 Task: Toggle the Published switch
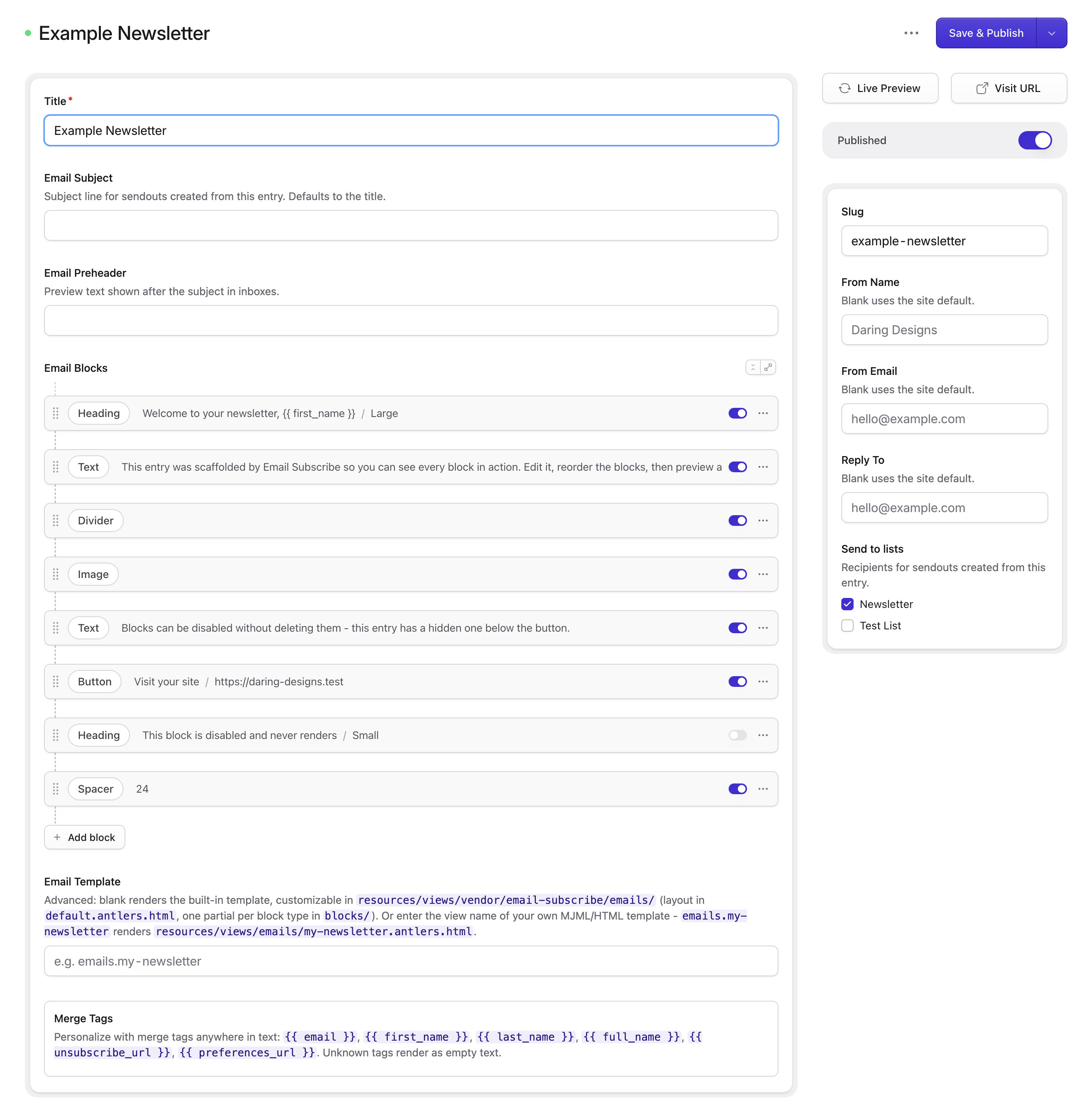(1034, 140)
